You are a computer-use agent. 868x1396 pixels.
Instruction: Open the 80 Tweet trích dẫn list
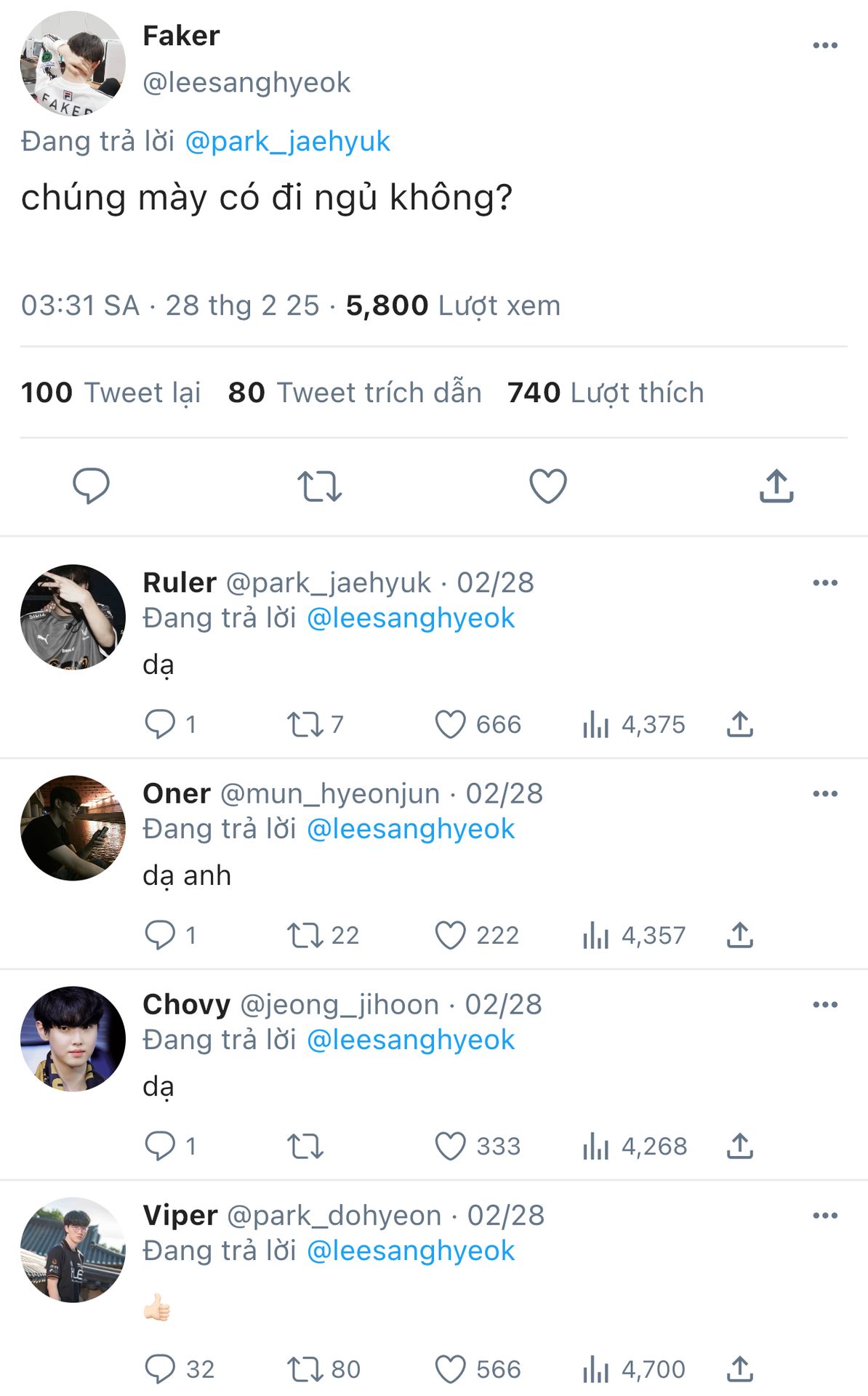click(355, 393)
